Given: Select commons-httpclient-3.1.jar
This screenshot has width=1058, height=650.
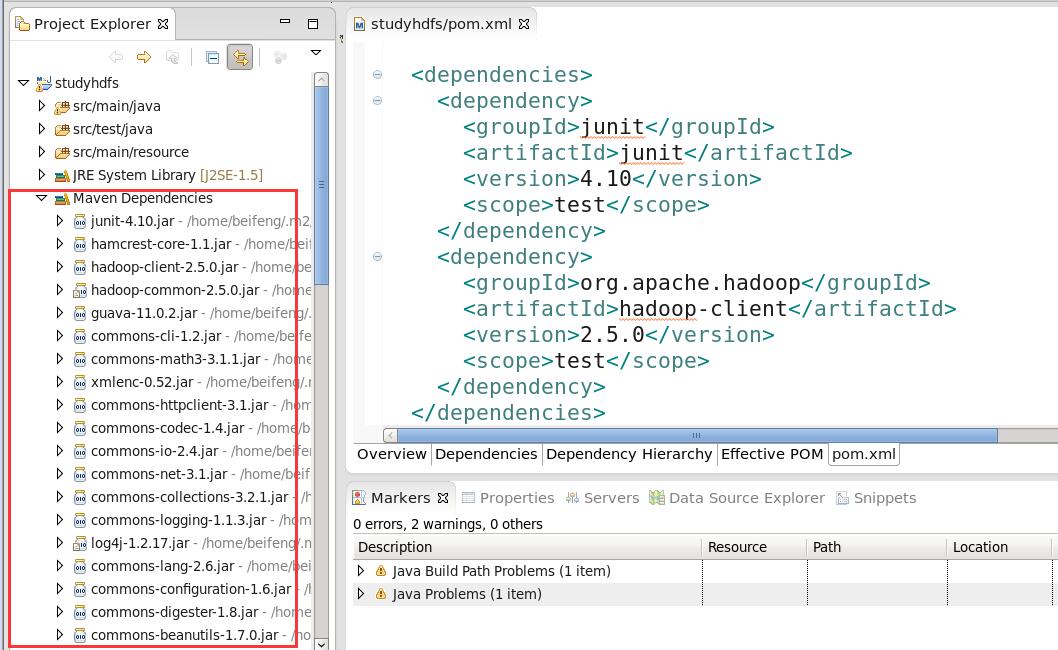Looking at the screenshot, I should [x=179, y=405].
